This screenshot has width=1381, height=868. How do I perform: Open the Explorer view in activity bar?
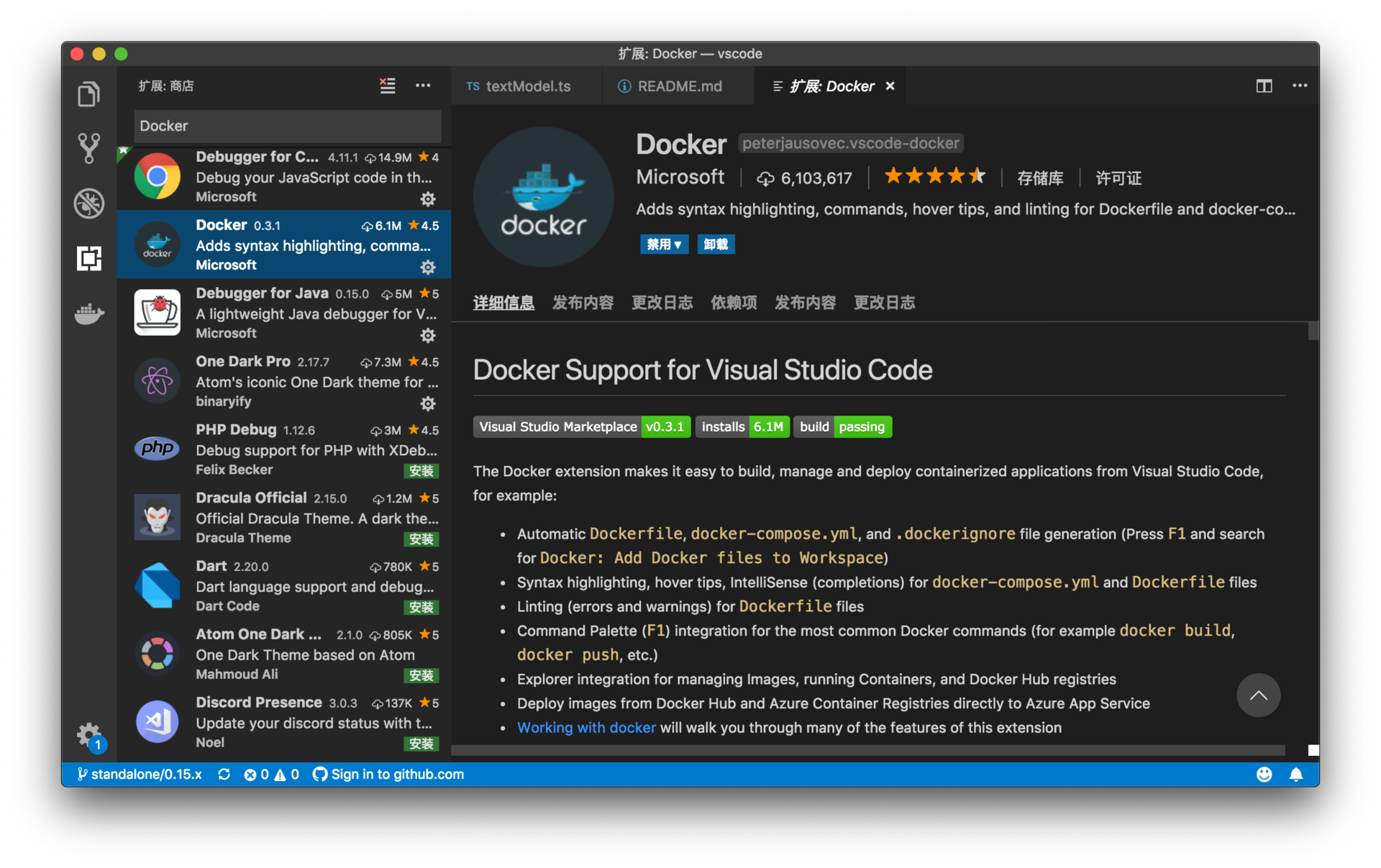pos(88,94)
